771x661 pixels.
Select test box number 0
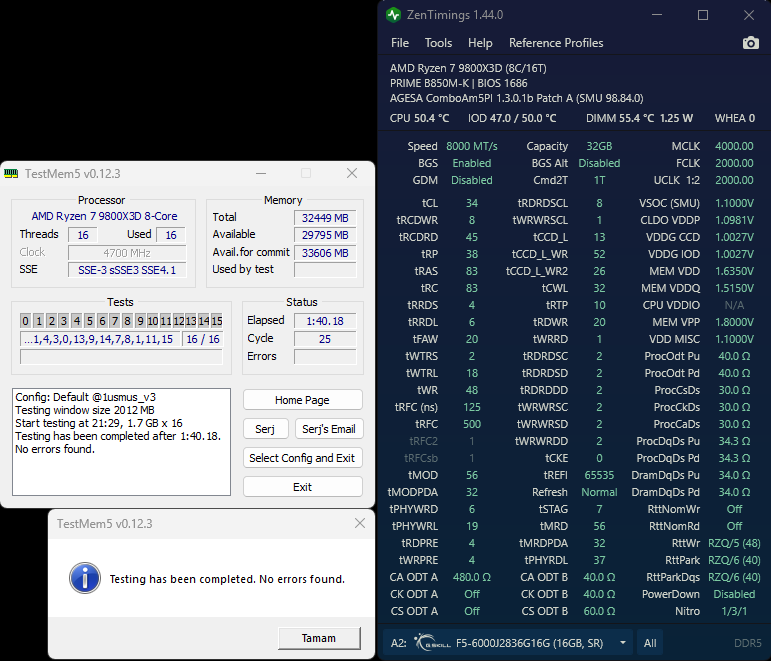point(26,321)
